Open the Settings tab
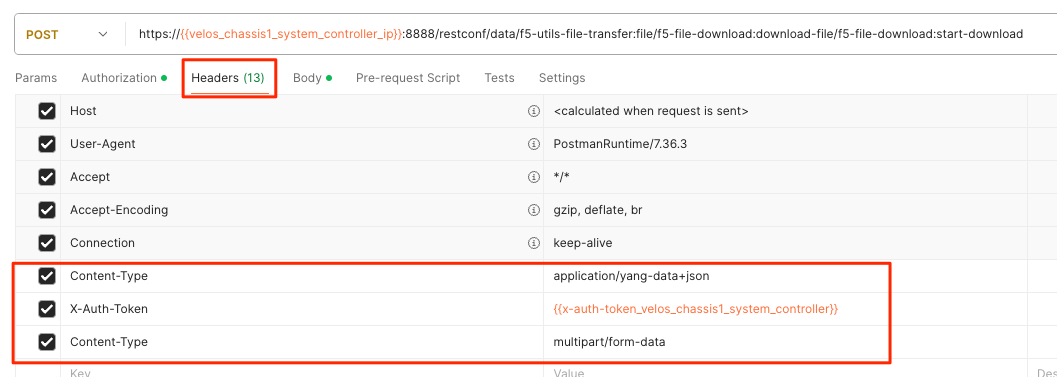Viewport: 1057px width, 377px height. coord(562,78)
